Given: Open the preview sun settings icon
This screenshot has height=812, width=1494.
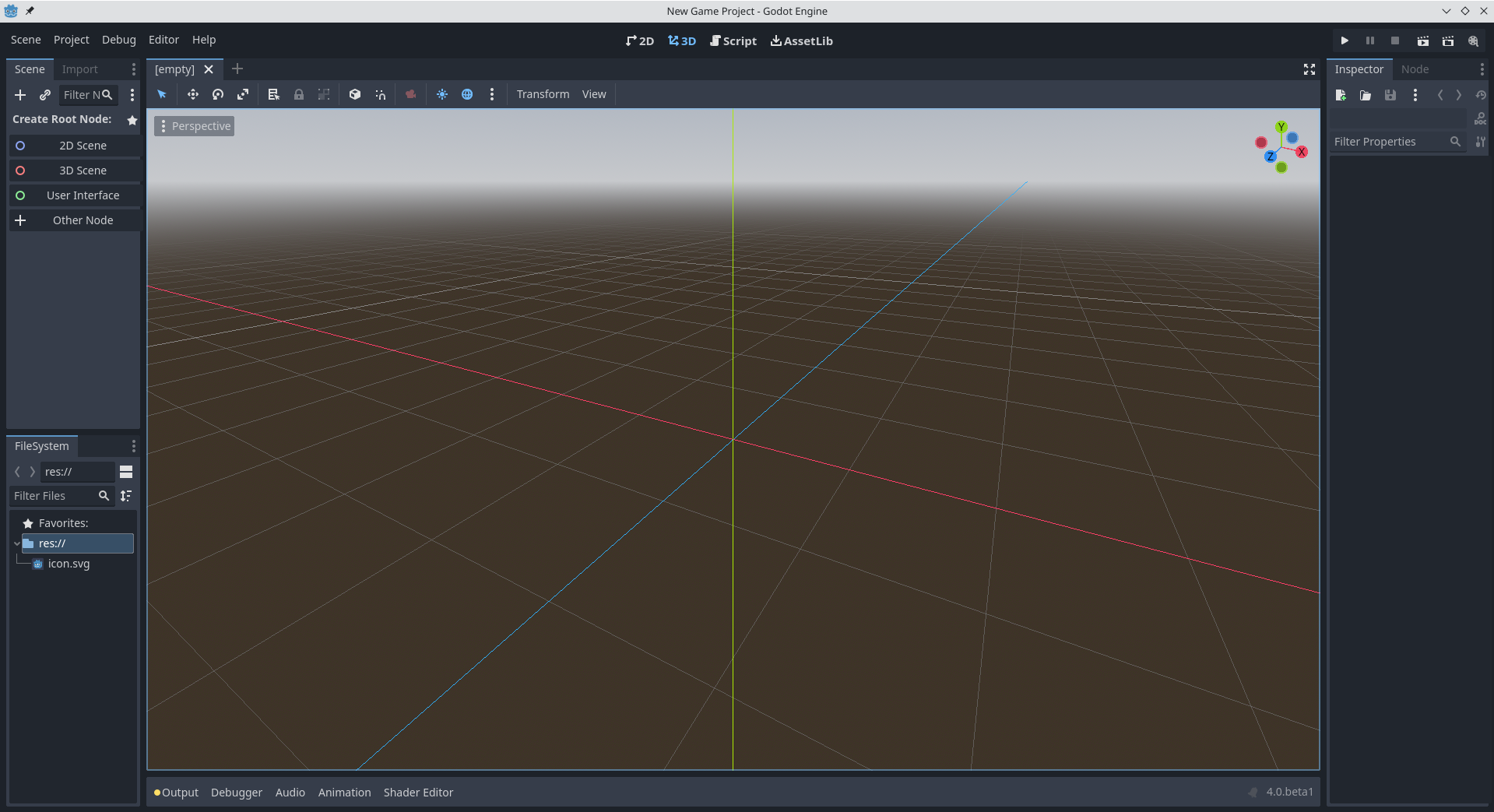Looking at the screenshot, I should pyautogui.click(x=442, y=94).
